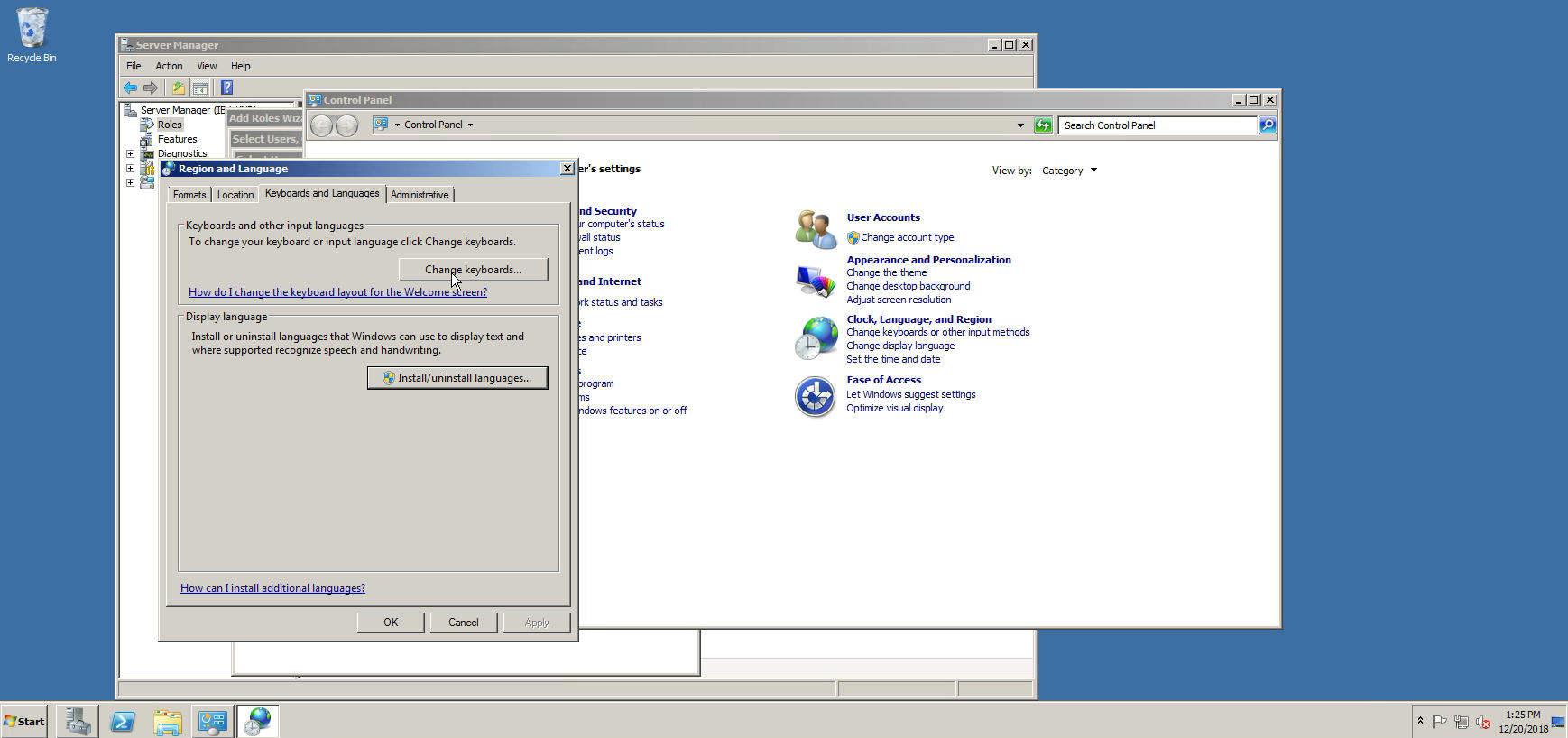Open the Ease of Access icon

click(x=815, y=396)
